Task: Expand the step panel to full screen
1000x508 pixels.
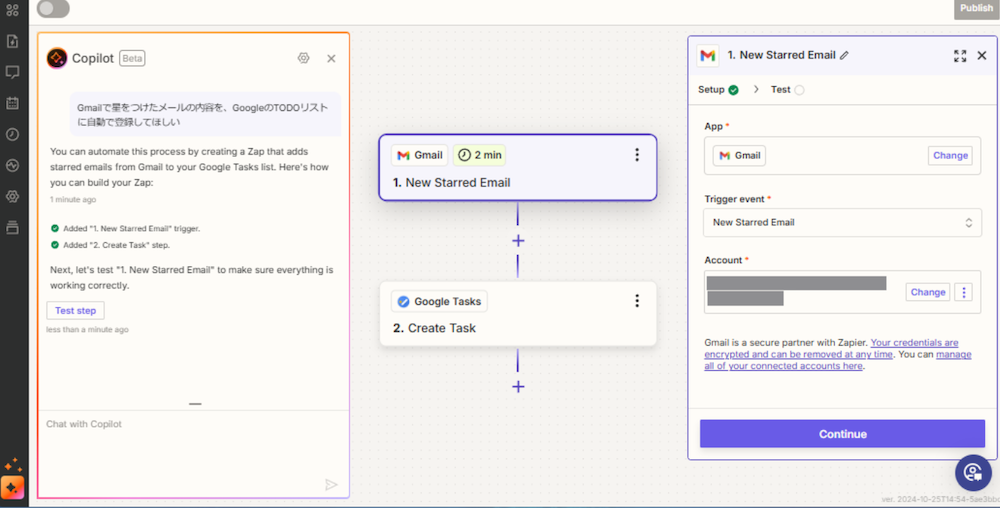Action: [960, 55]
